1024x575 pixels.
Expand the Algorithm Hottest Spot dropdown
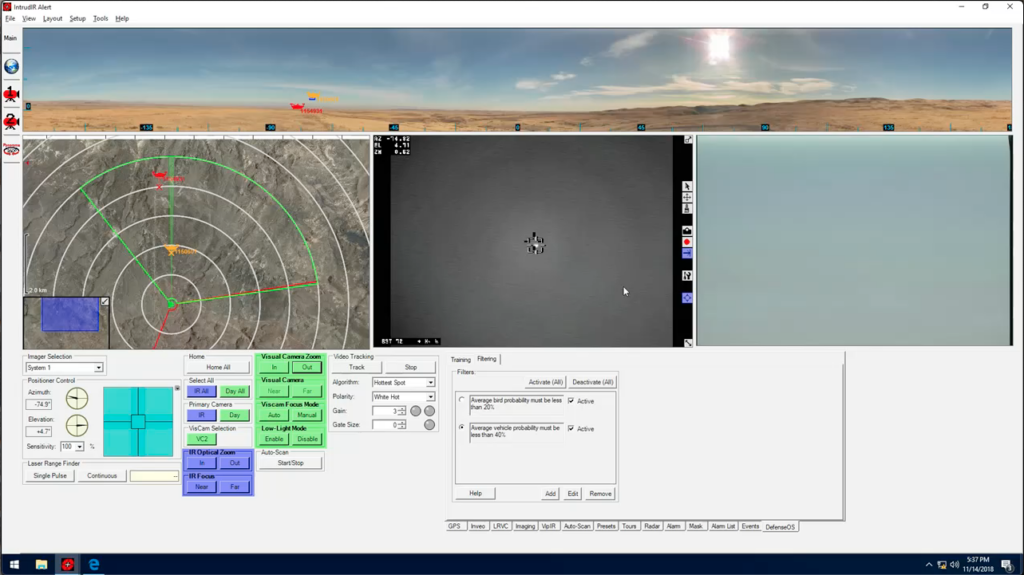[431, 382]
